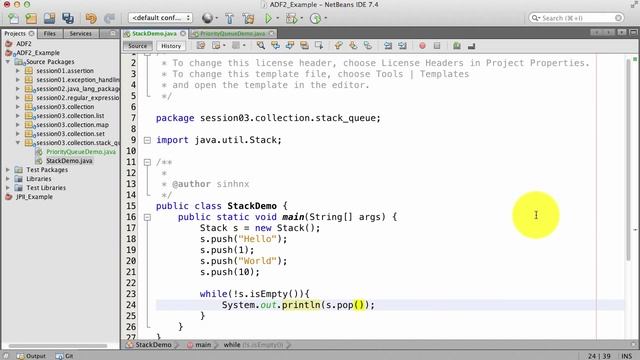Open dropdown arrow beside Run icon
The height and width of the screenshot is (360, 640).
click(x=278, y=18)
